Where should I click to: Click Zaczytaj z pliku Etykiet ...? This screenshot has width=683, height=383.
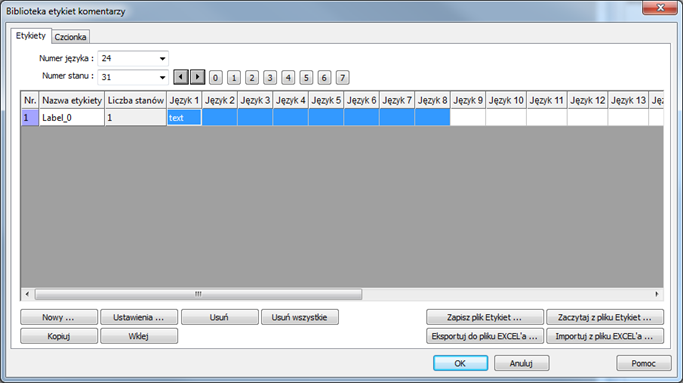[x=605, y=317]
